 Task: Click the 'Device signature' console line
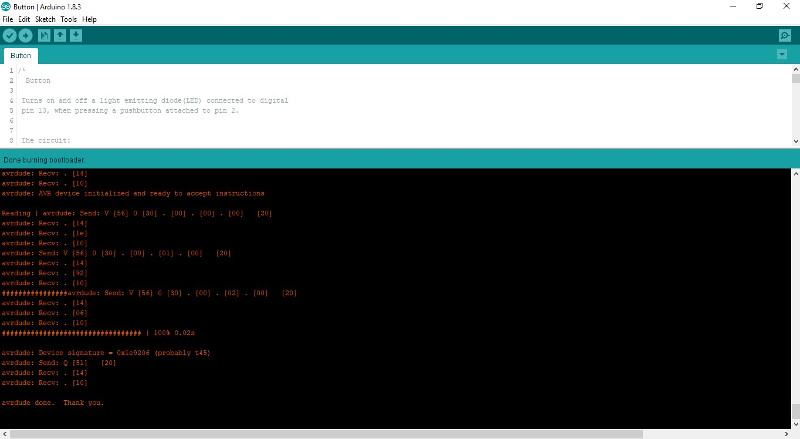(x=106, y=353)
